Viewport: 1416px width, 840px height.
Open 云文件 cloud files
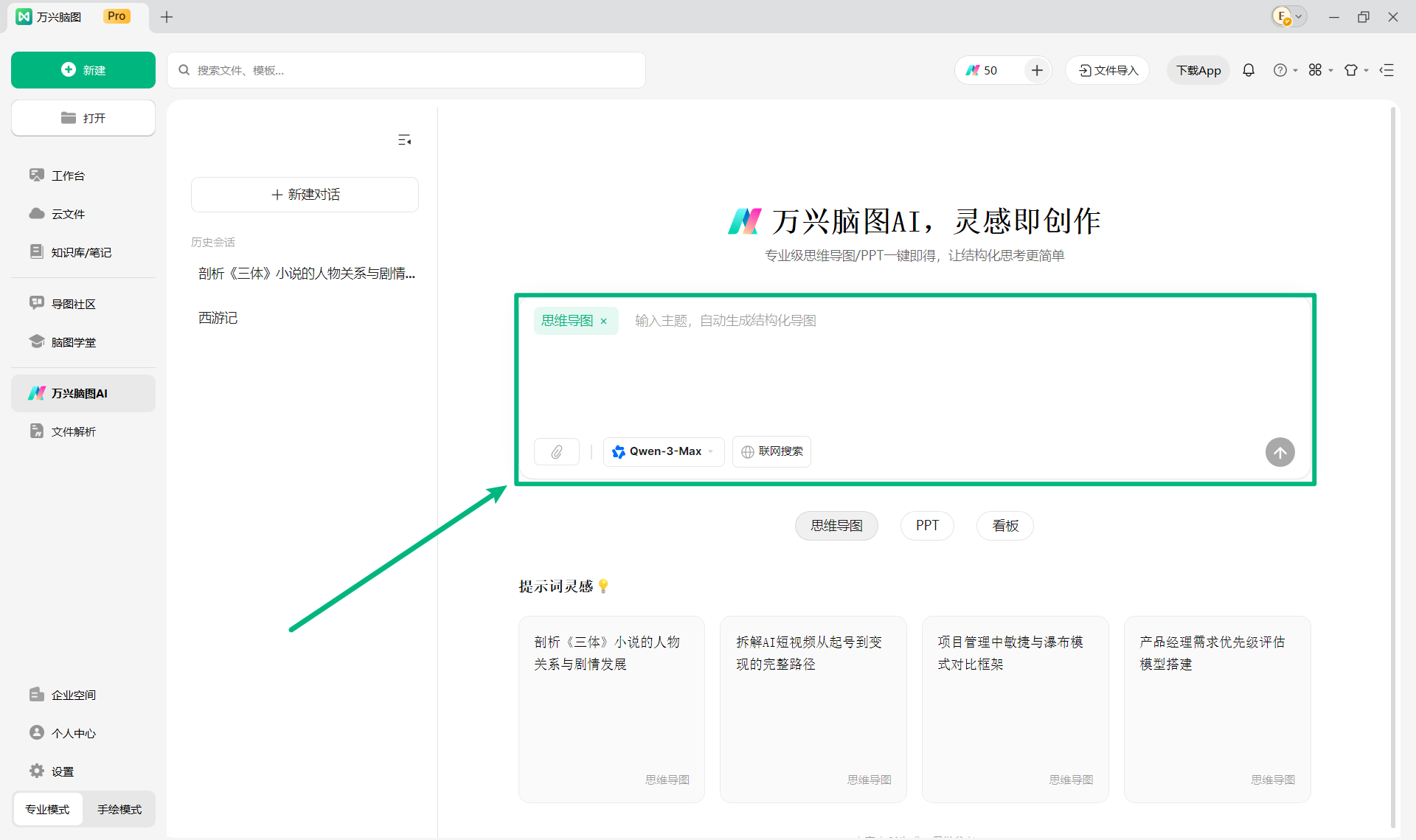(83, 214)
